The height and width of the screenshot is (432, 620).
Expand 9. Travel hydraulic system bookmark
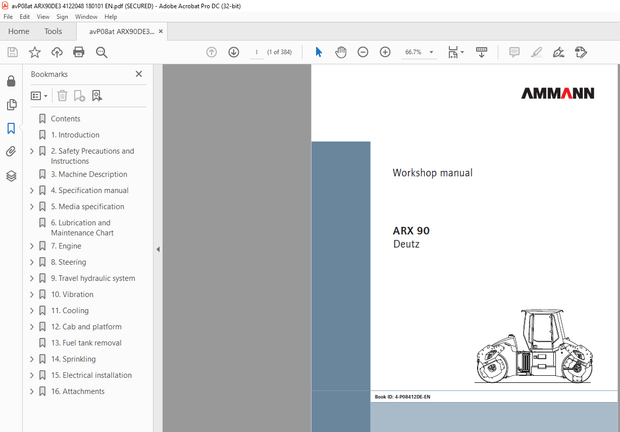click(x=32, y=278)
